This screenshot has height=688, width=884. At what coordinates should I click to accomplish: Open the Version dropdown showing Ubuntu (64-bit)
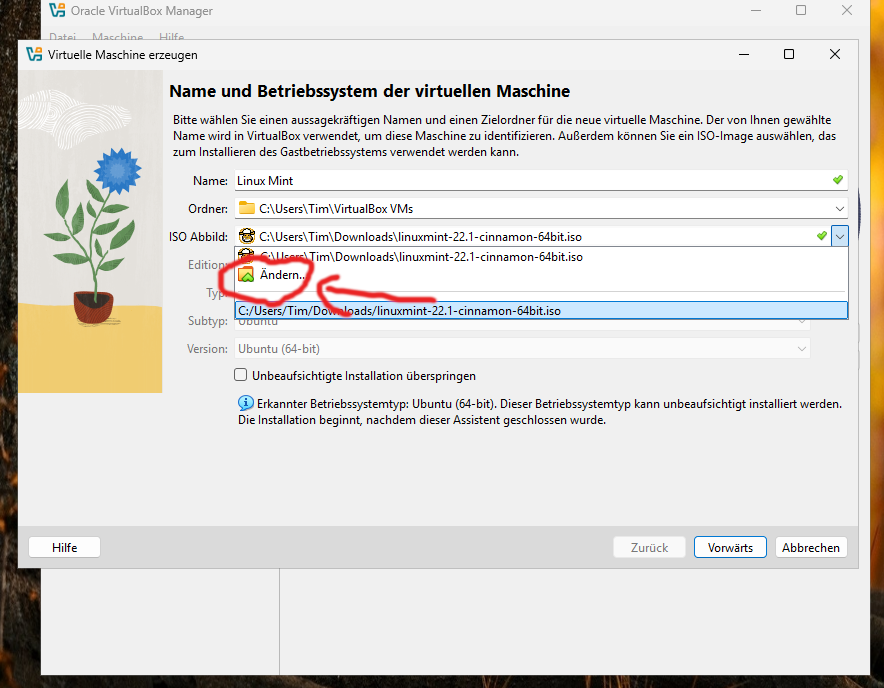[x=522, y=349]
